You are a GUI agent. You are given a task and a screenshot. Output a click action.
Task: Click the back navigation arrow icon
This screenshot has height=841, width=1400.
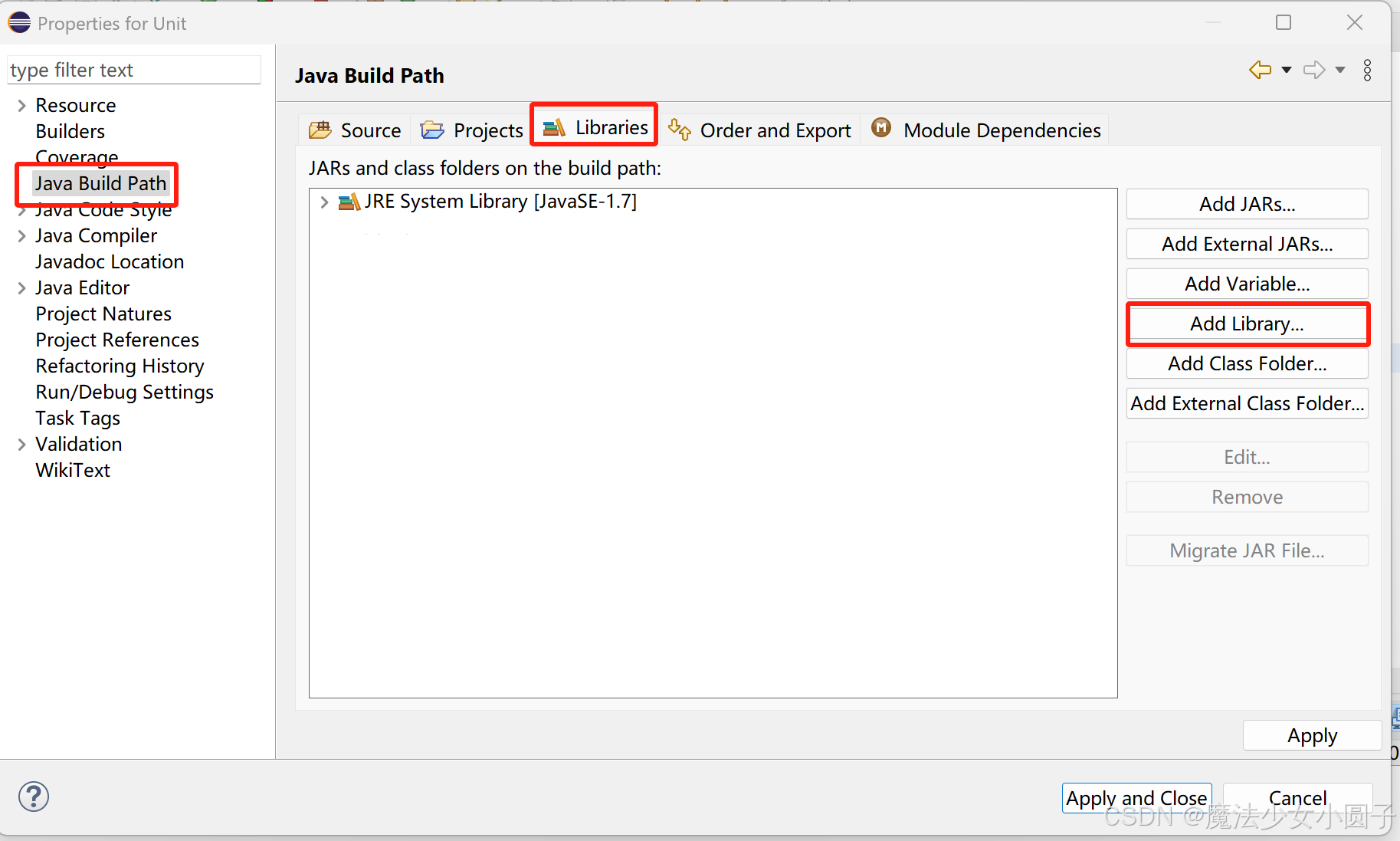pos(1258,70)
